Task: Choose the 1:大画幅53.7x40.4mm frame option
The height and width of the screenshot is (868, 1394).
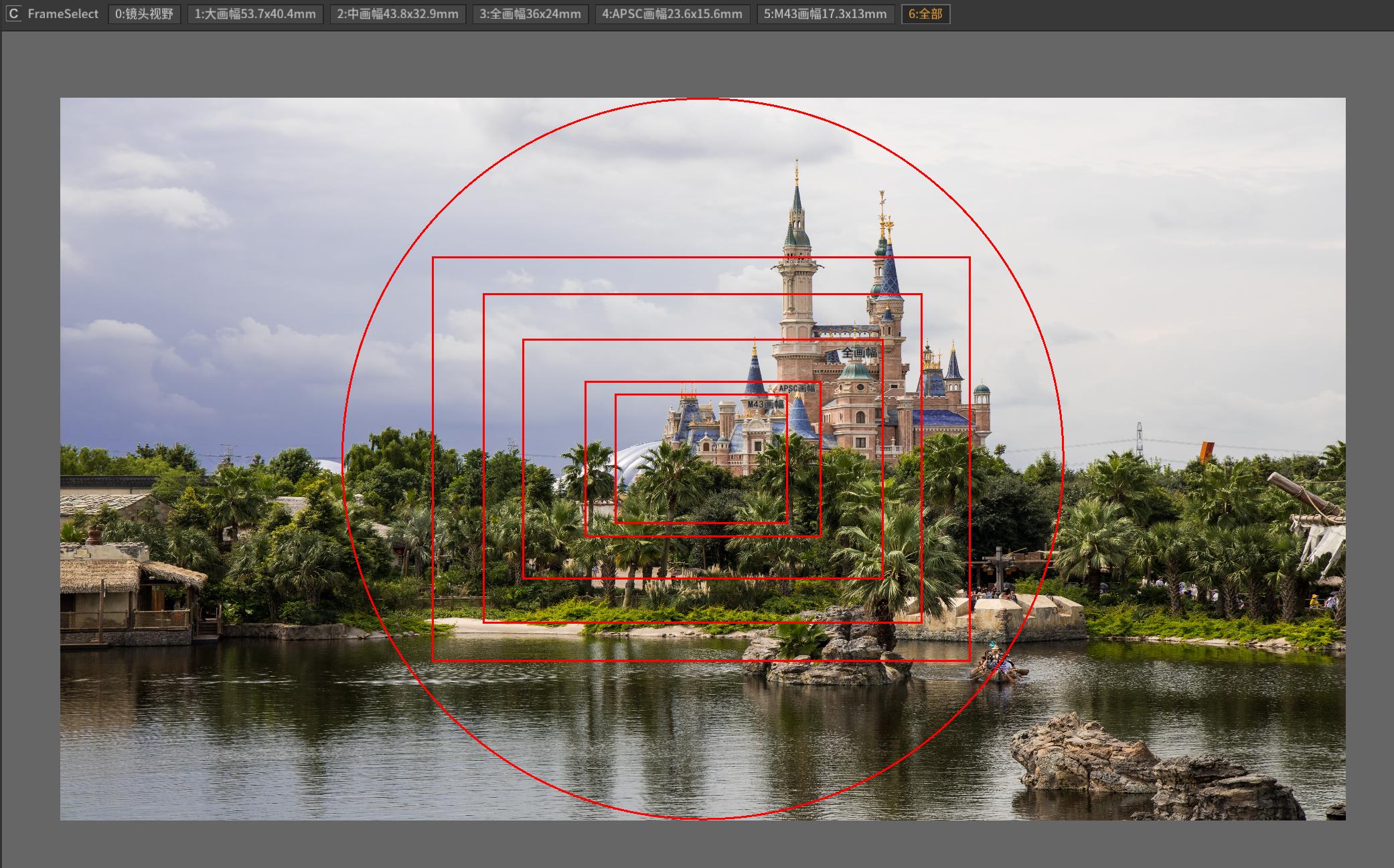Action: (x=255, y=13)
